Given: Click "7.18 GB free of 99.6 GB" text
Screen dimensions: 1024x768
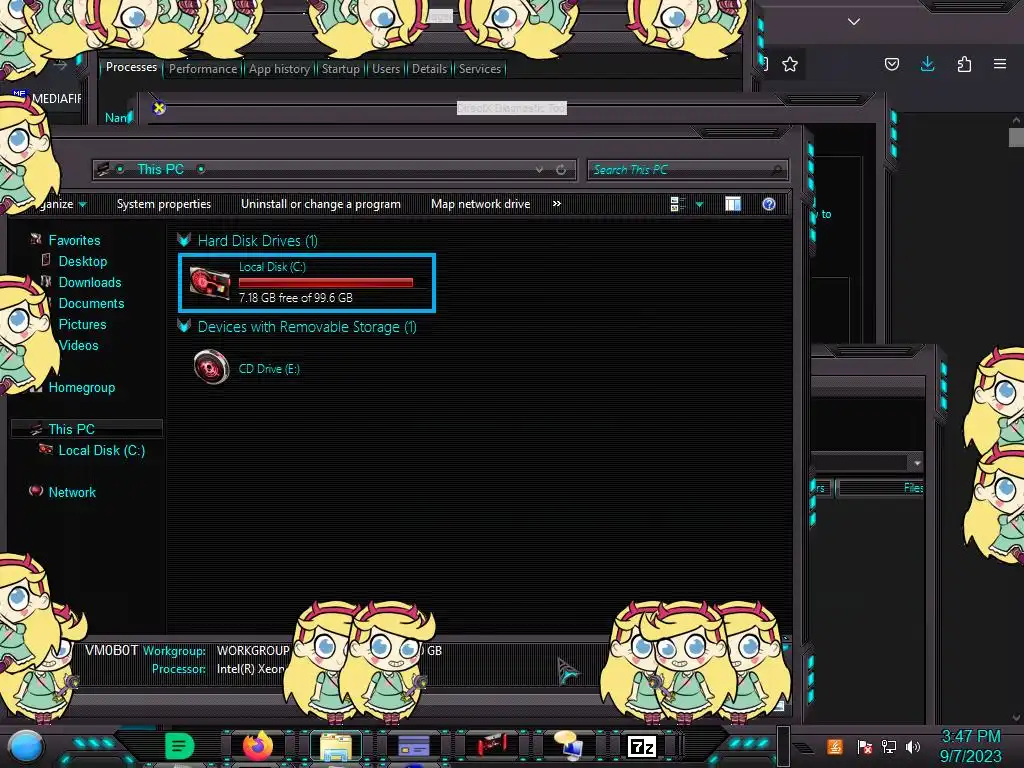Looking at the screenshot, I should [295, 298].
